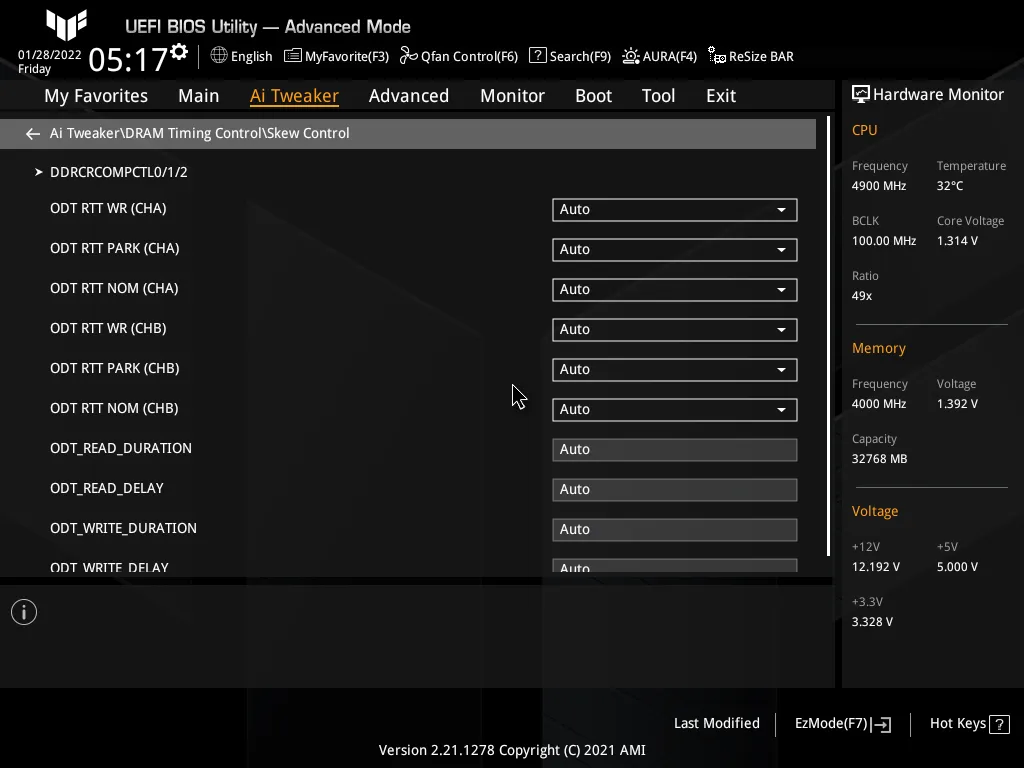Open the ODT RTT PARK (CHB) dropdown
The width and height of the screenshot is (1024, 768).
coord(675,370)
